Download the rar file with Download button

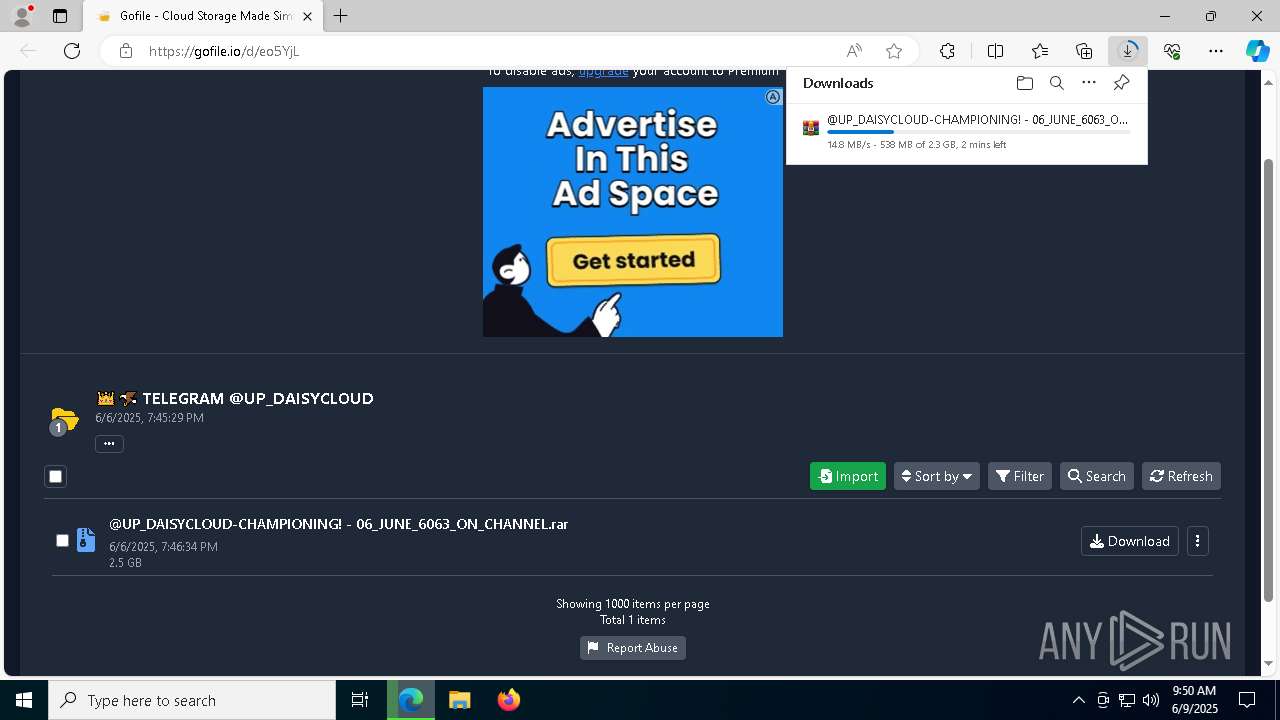1130,541
